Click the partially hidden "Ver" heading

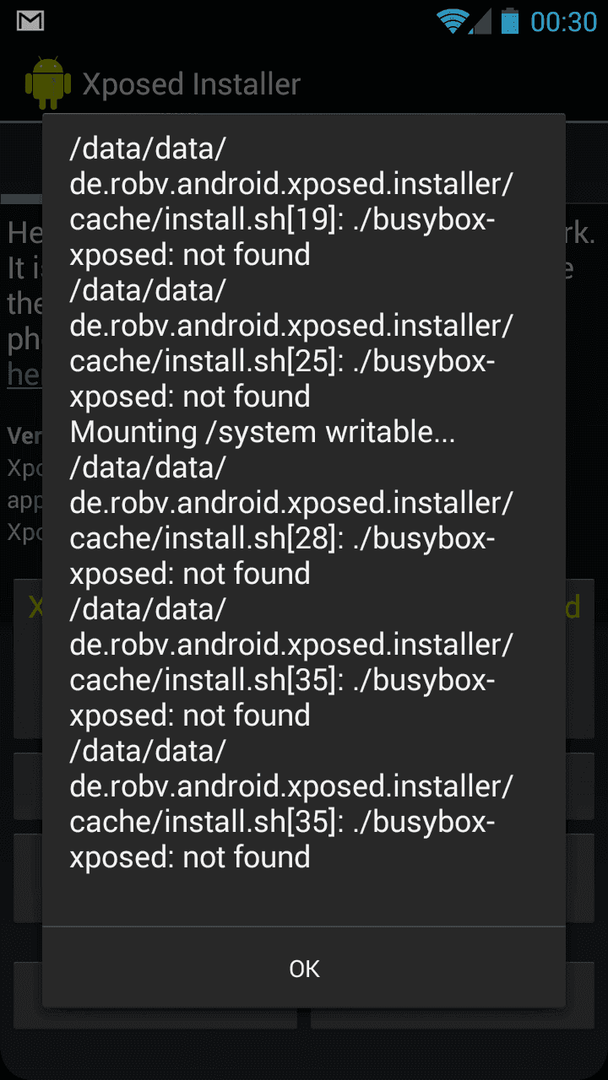[x=24, y=437]
